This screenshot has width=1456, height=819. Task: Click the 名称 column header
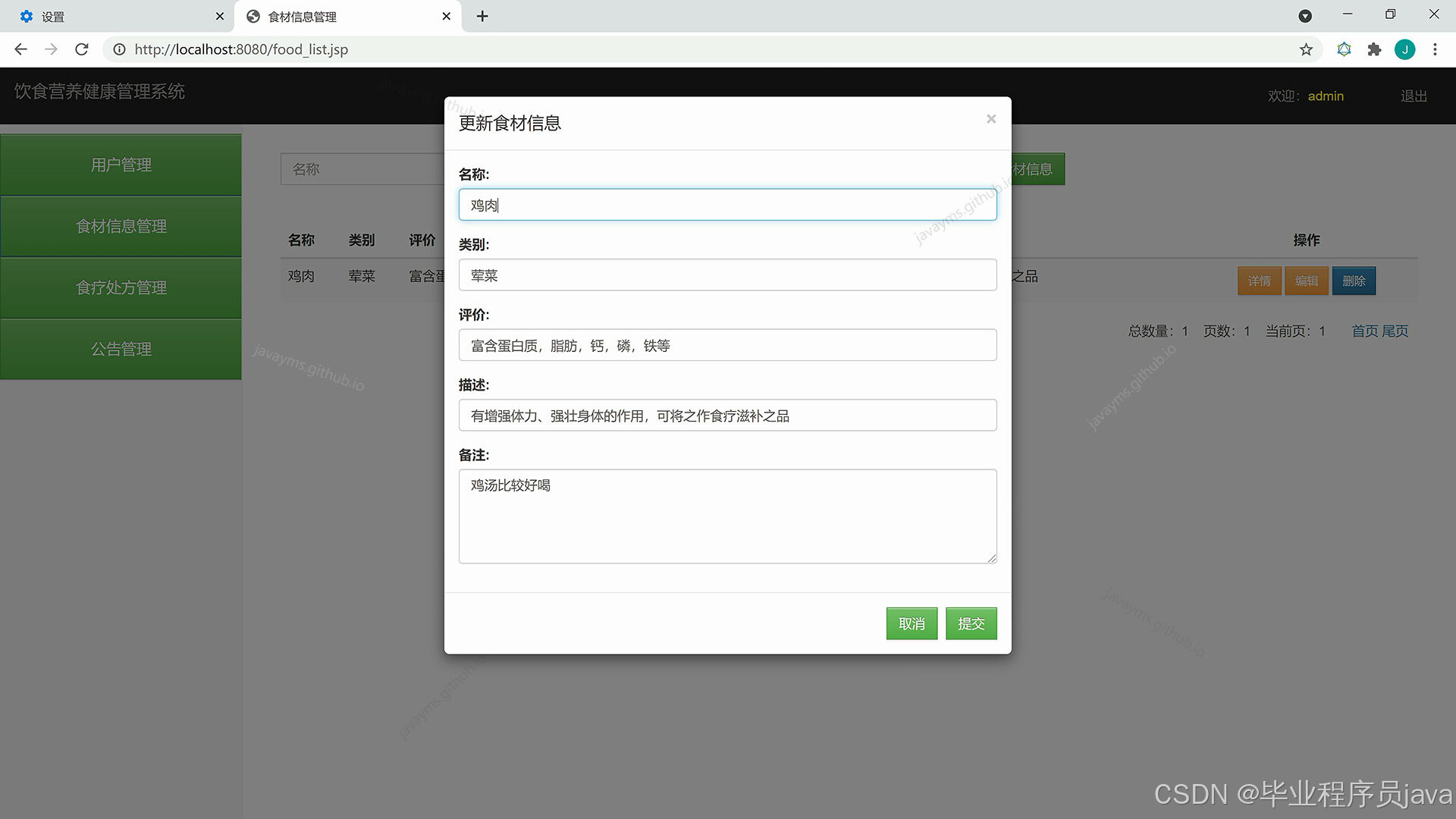(x=301, y=240)
